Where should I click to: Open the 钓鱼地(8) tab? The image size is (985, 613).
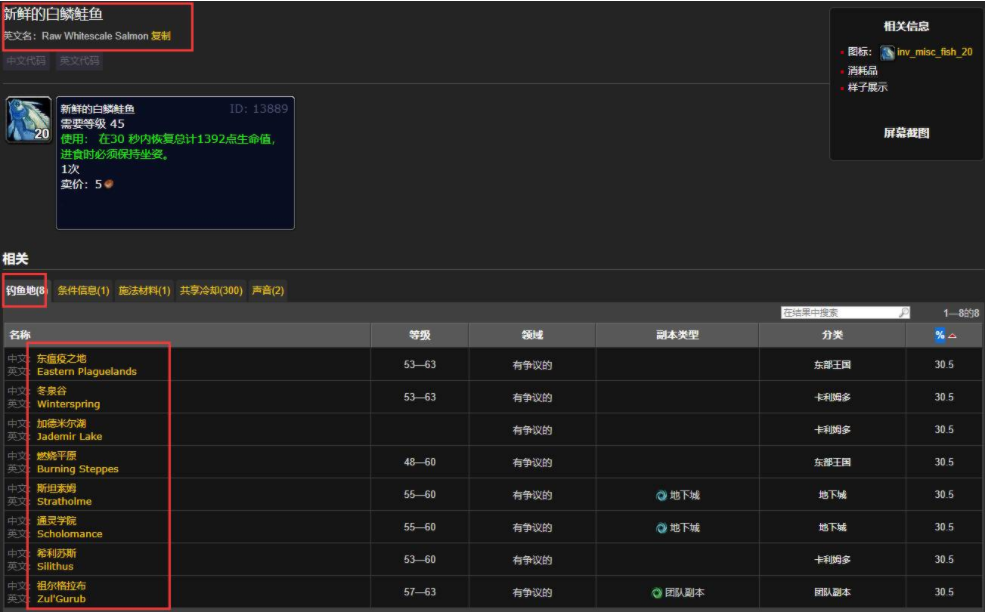(x=26, y=290)
